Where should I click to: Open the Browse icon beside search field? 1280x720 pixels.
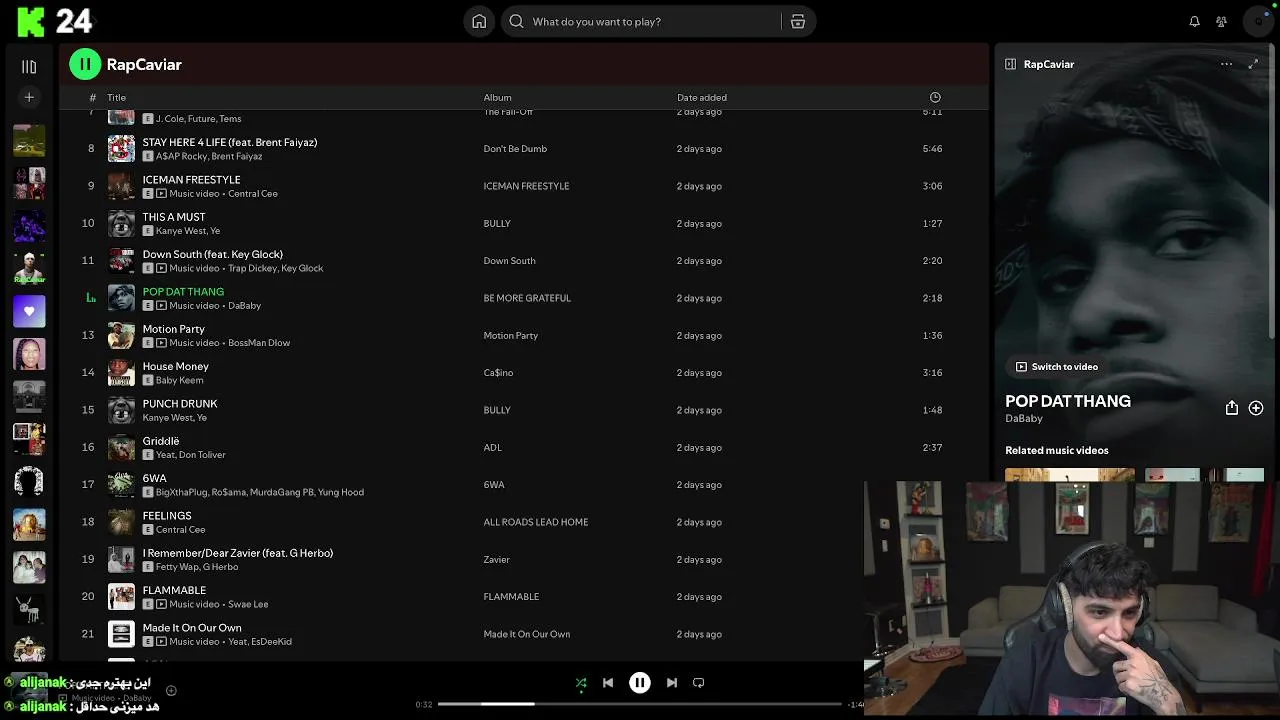798,21
